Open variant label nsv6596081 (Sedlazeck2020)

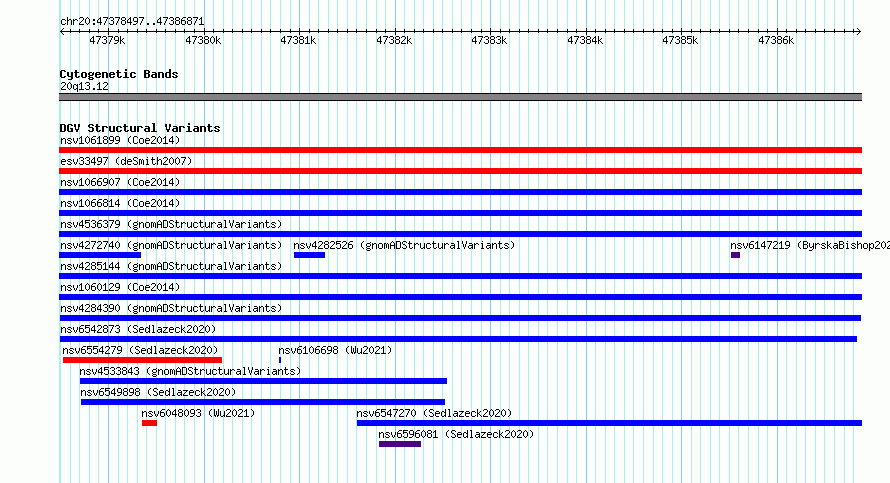pos(456,434)
